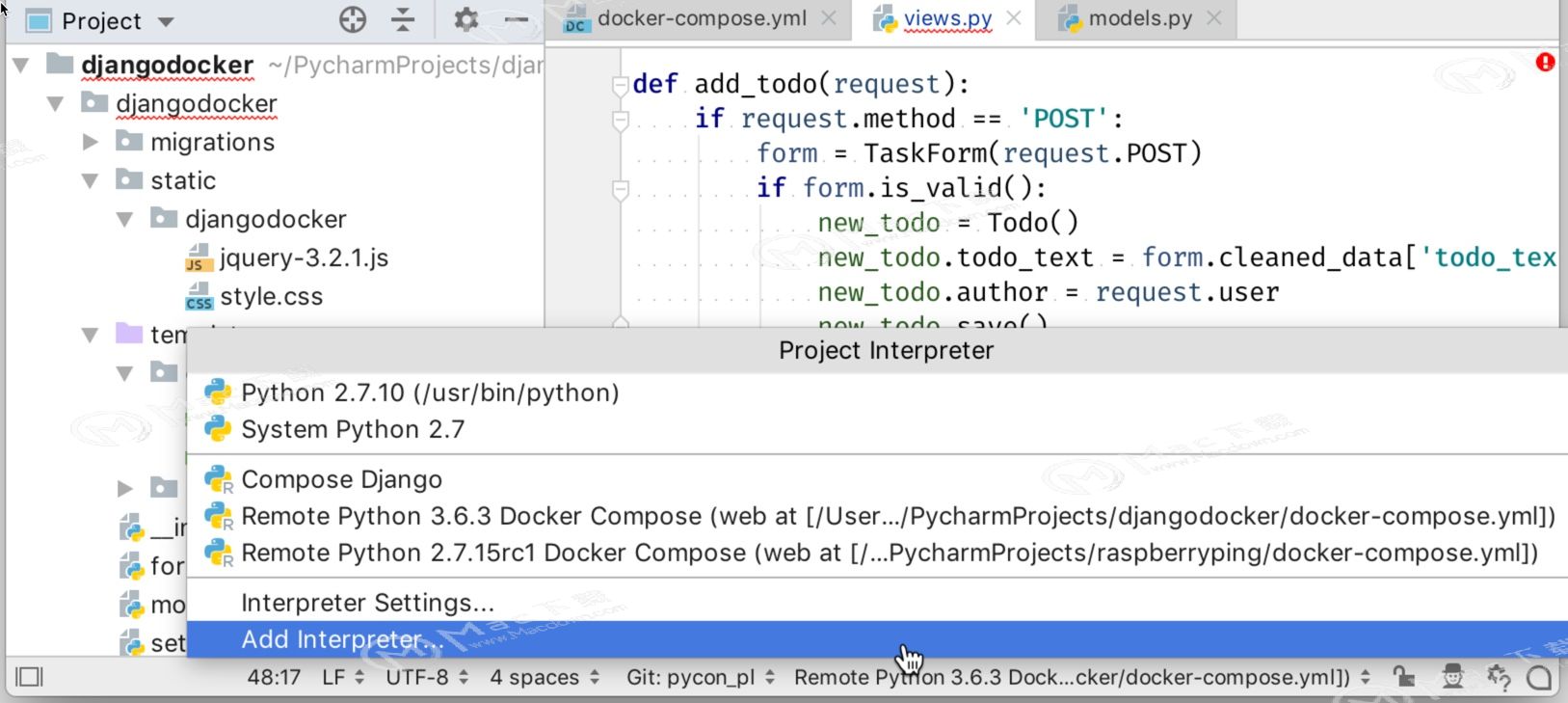This screenshot has width=1568, height=703.
Task: Close the views.py tab
Action: pos(1014,18)
